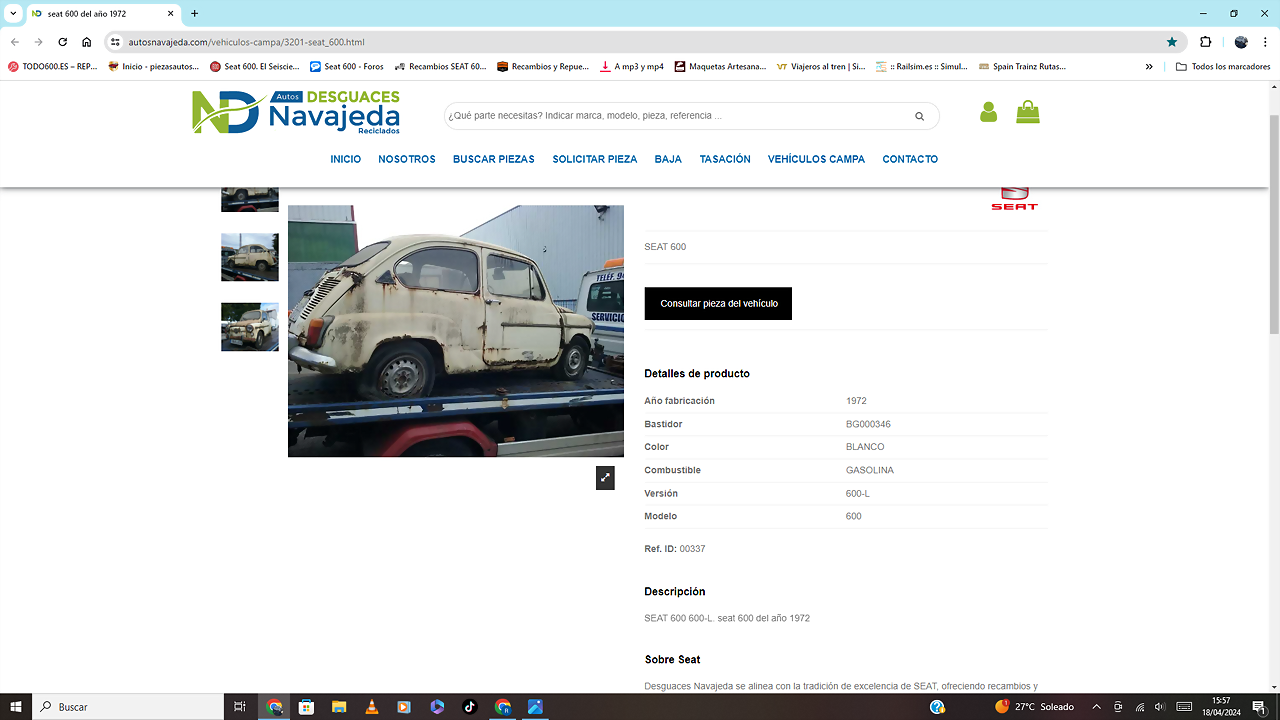
Task: Open the NOSOTROS menu item
Action: coord(407,159)
